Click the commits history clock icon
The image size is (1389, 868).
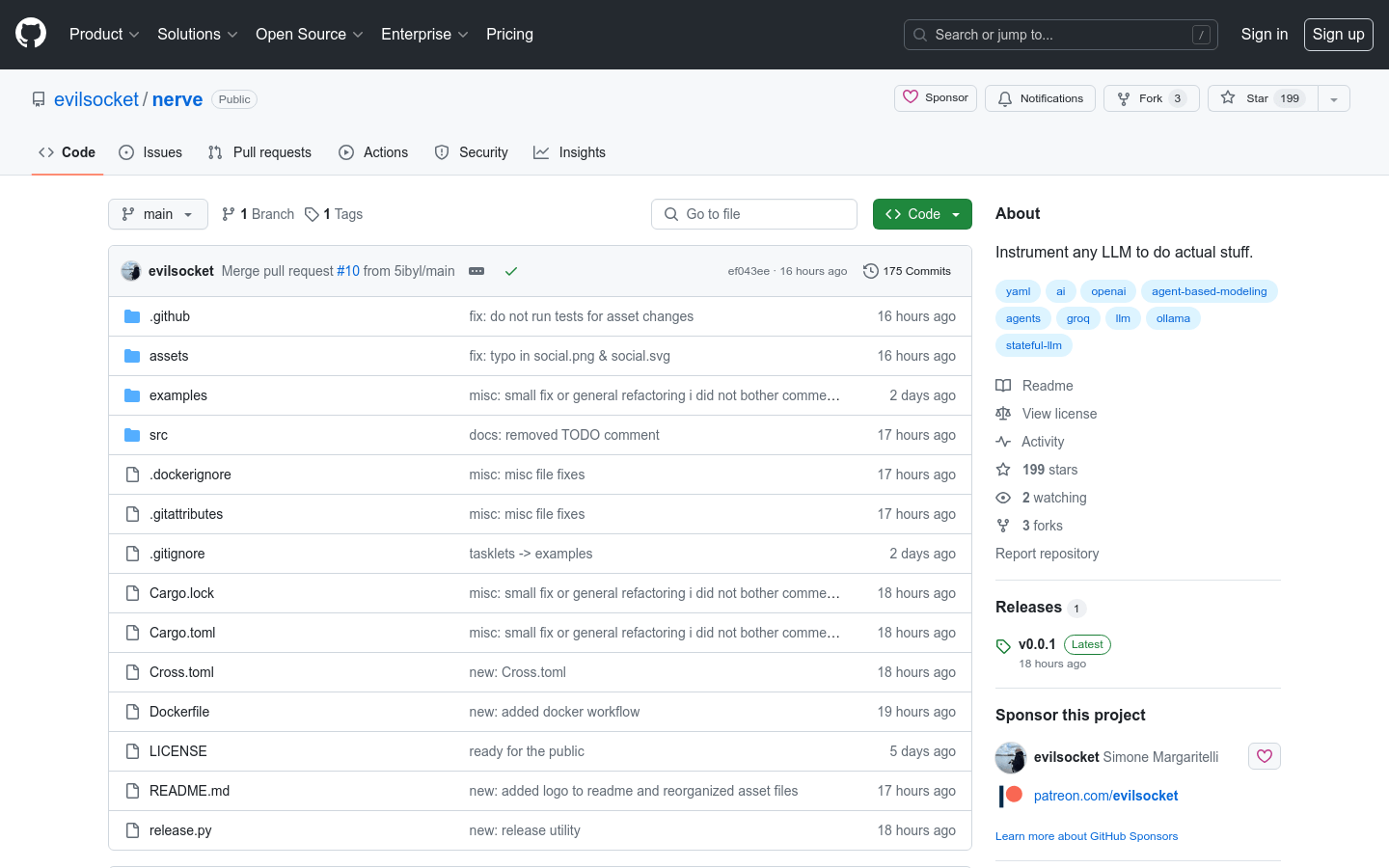(x=871, y=271)
